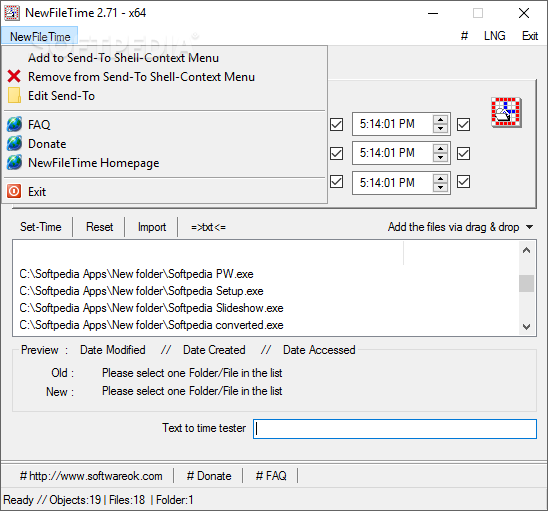Click the file list scroll up arrow
548x511 pixels.
tap(526, 250)
